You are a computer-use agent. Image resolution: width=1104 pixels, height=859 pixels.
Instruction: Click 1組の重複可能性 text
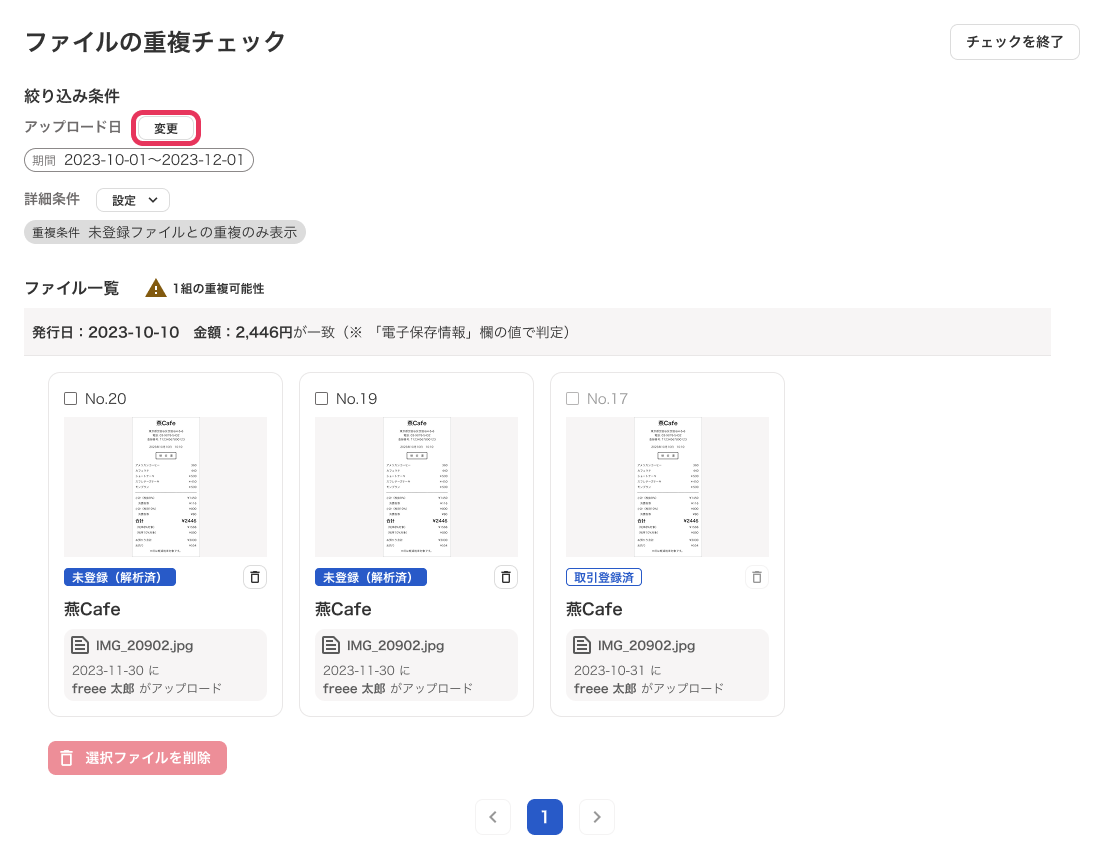point(218,289)
